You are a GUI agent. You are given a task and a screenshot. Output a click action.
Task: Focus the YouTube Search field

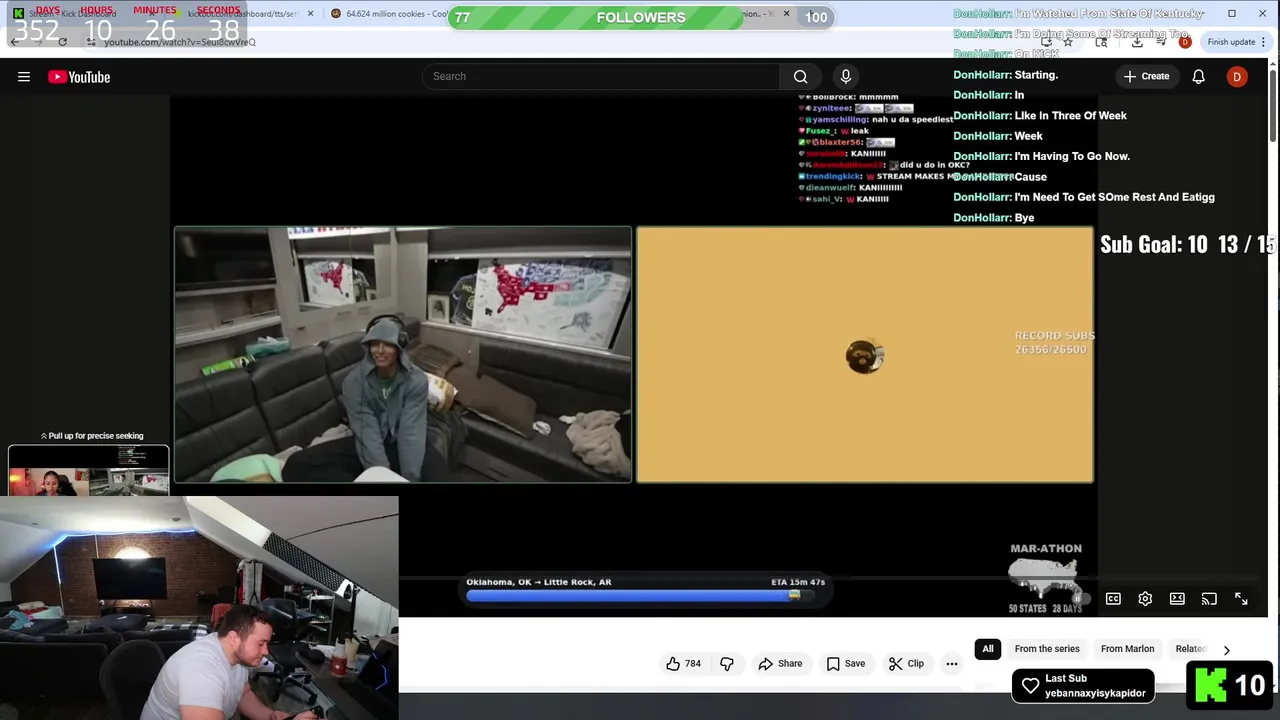coord(601,76)
